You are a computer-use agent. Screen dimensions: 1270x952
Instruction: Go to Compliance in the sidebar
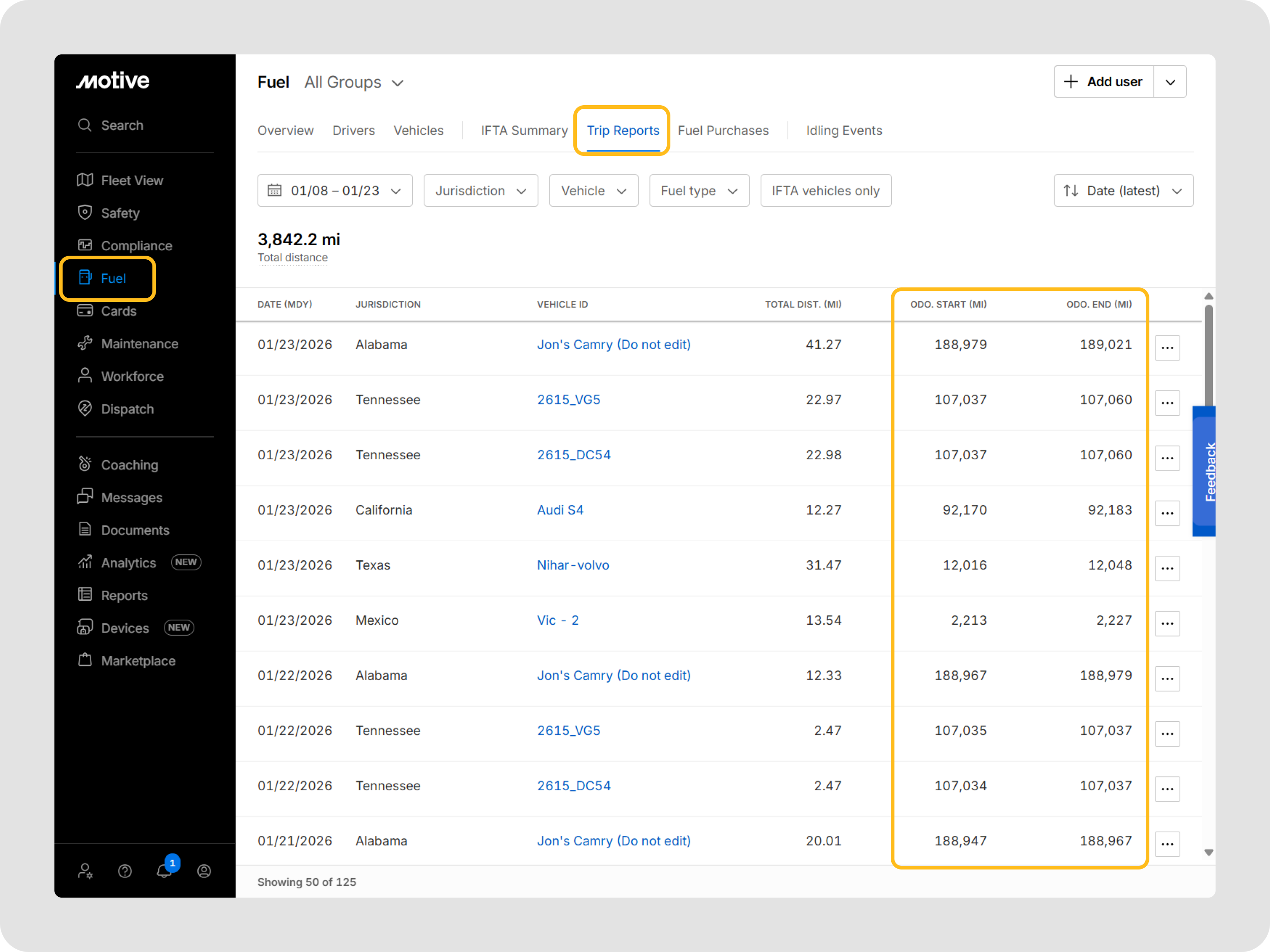pos(125,246)
